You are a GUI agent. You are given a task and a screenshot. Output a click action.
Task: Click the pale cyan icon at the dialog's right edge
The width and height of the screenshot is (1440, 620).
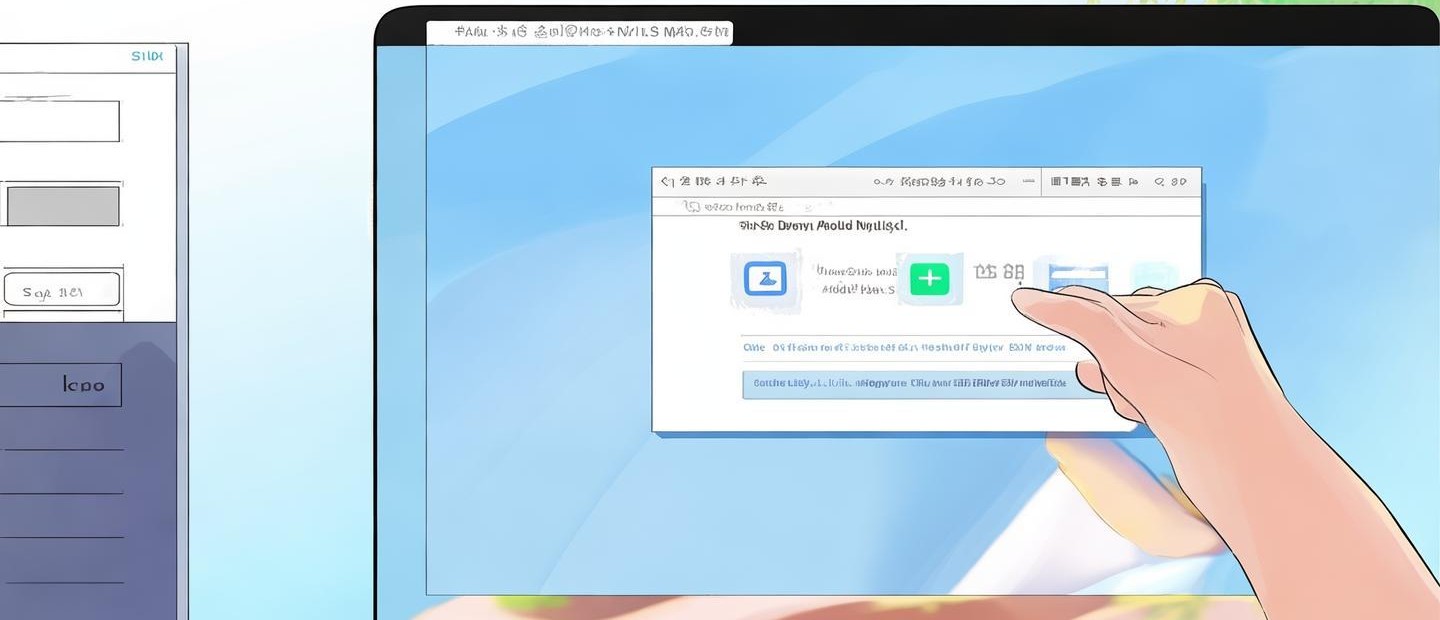1154,277
